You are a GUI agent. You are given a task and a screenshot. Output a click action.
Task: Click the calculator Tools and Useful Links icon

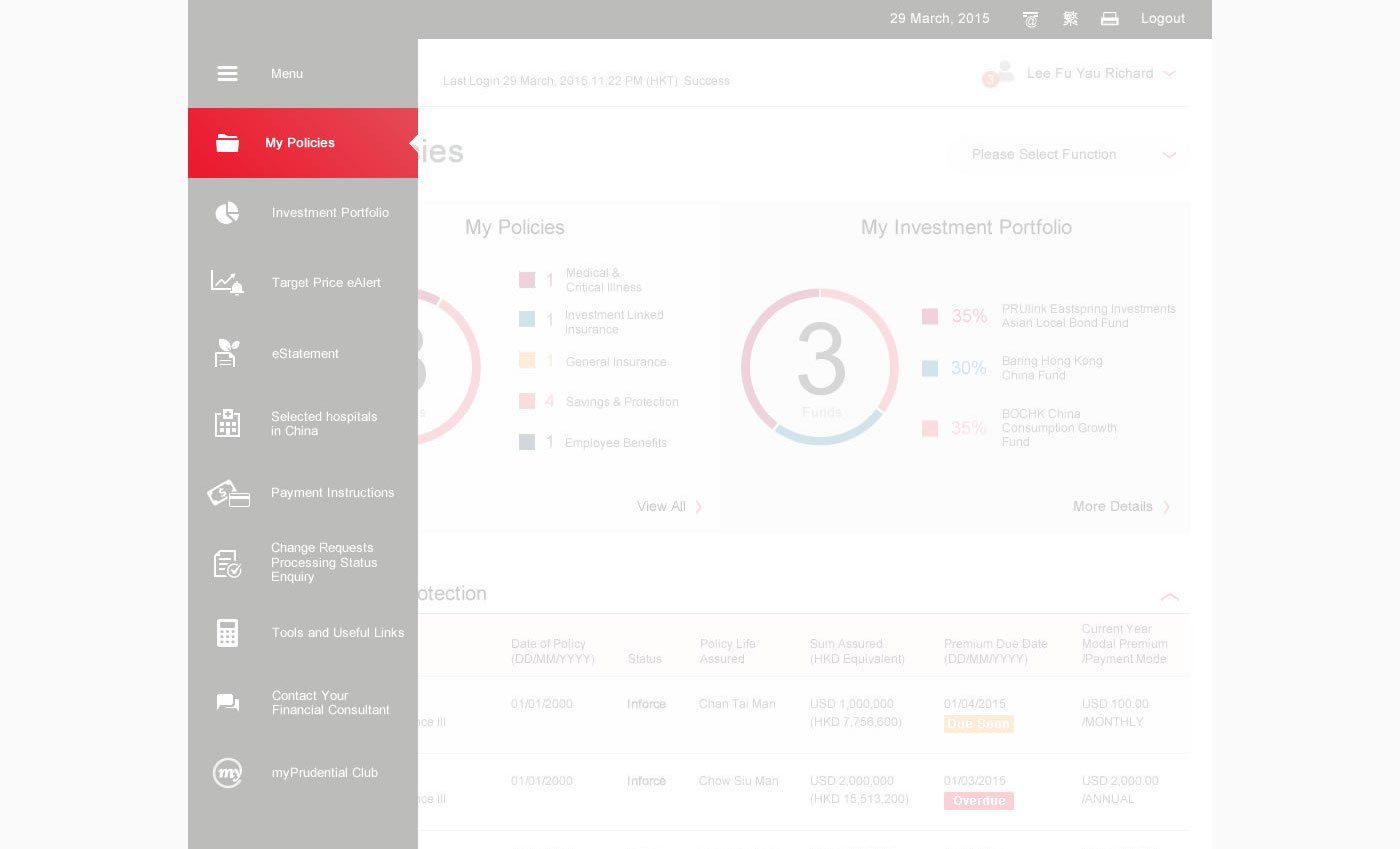point(227,633)
